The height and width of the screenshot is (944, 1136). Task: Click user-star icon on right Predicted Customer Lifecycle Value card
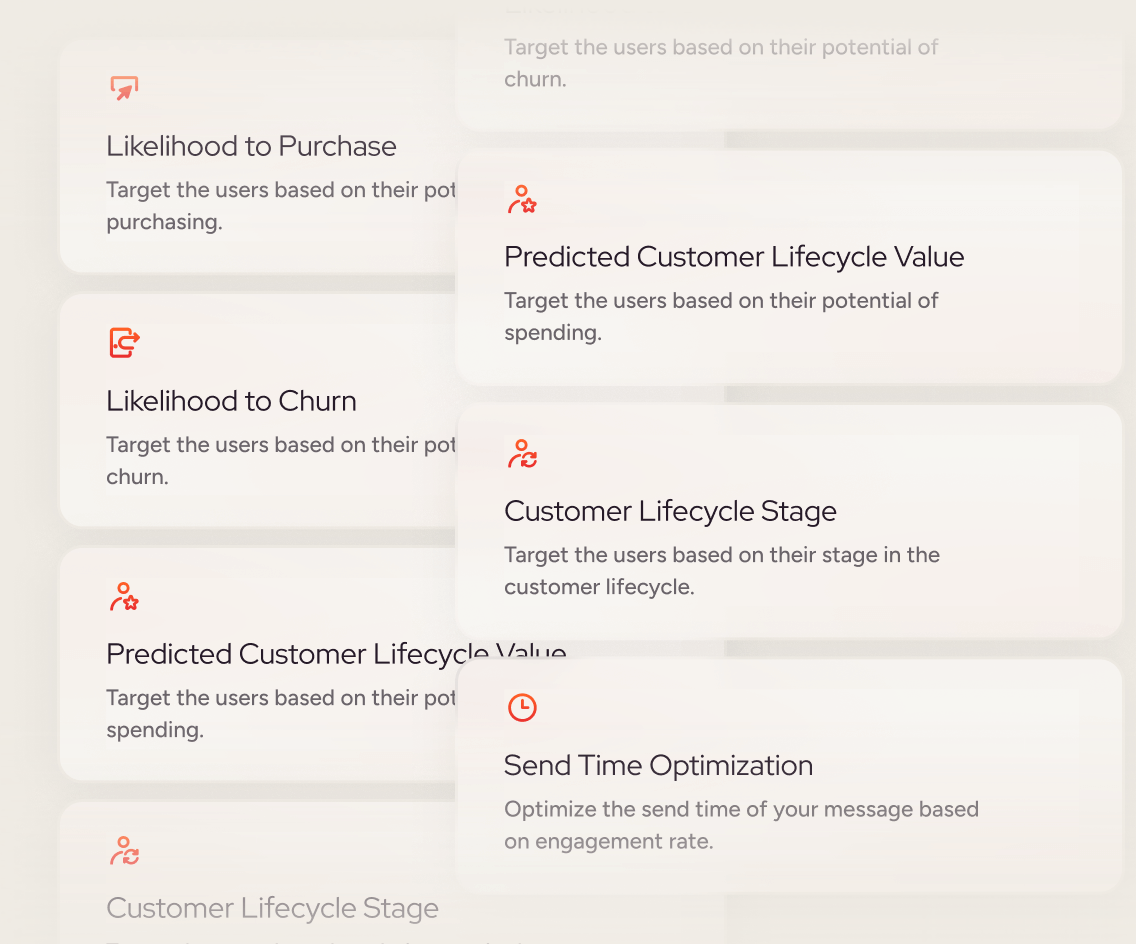point(522,200)
